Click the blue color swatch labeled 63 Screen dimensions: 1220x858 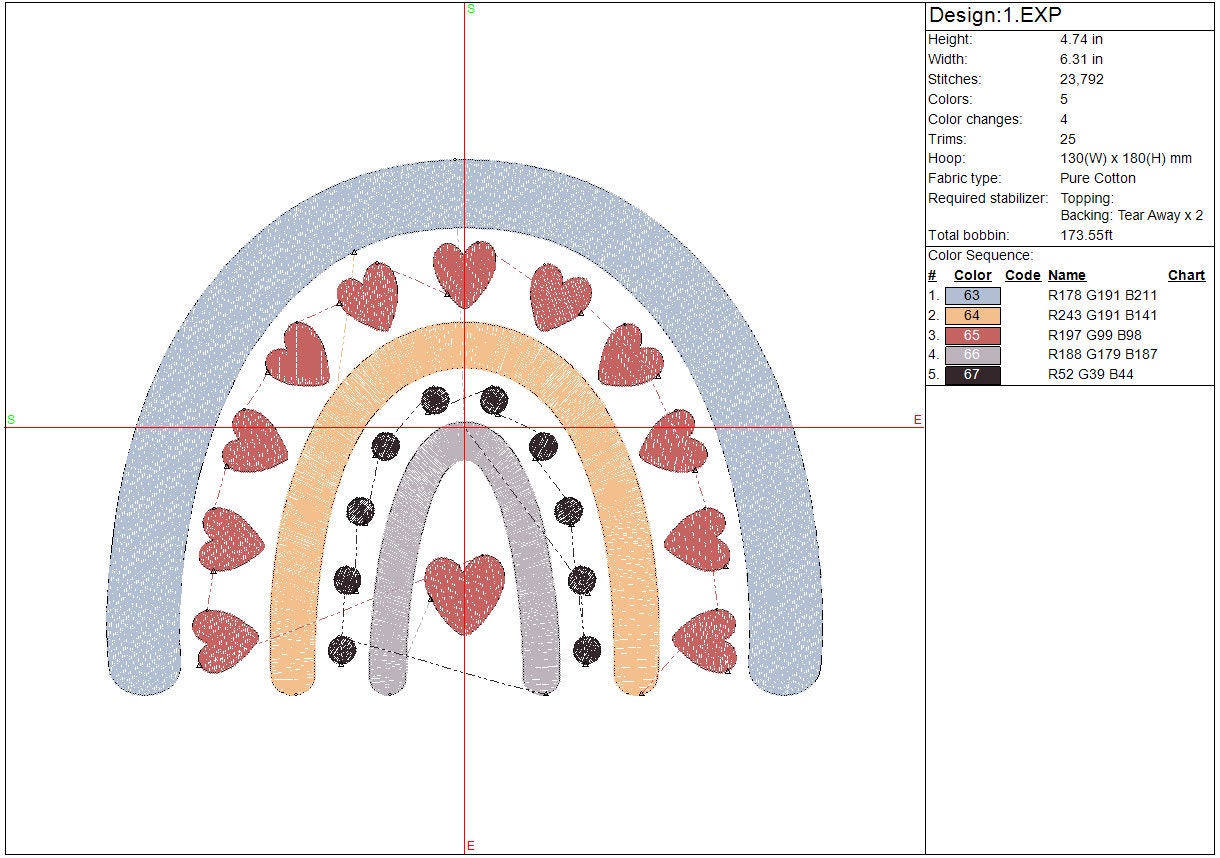(x=972, y=296)
